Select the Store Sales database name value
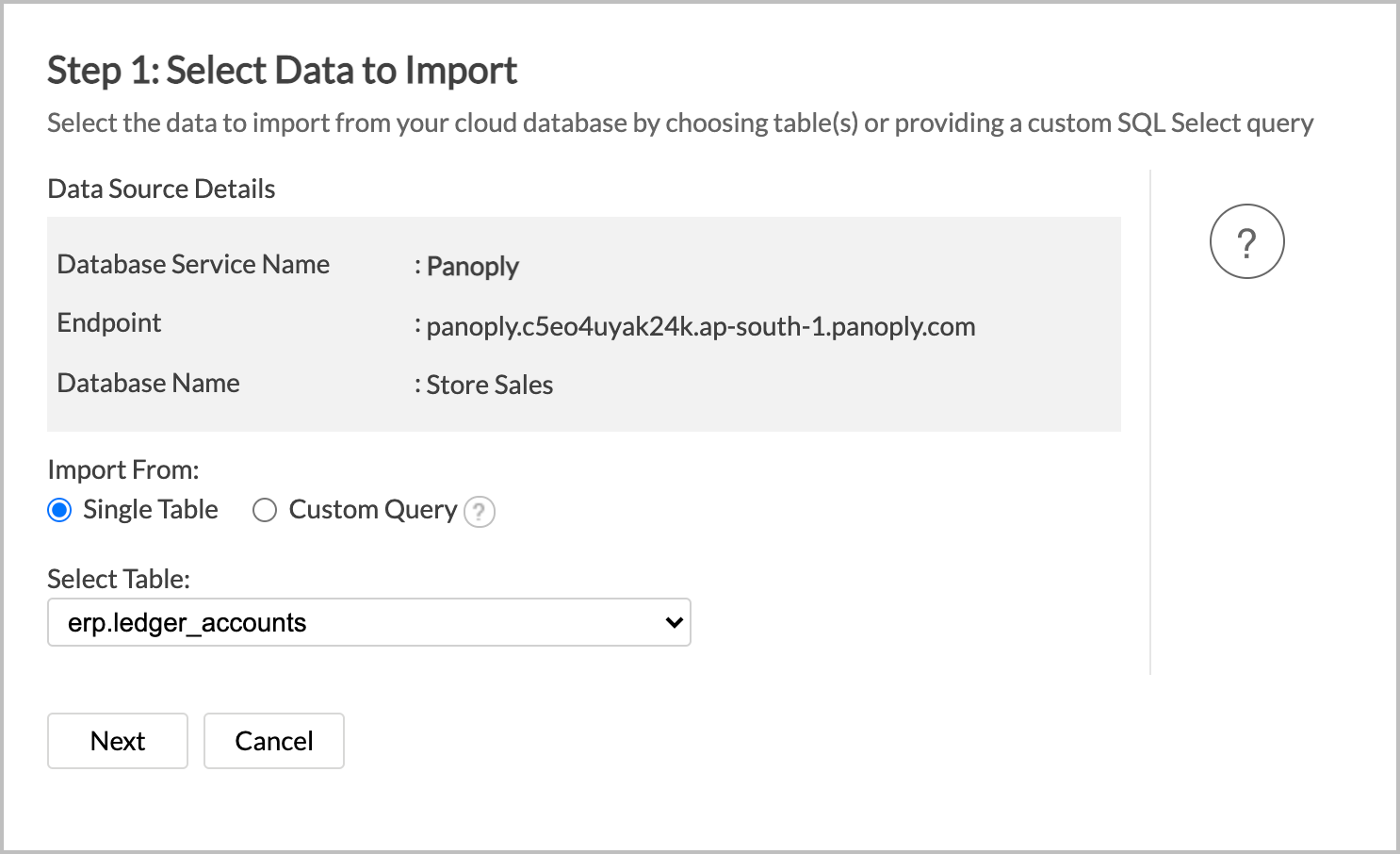The height and width of the screenshot is (854, 1400). 489,385
